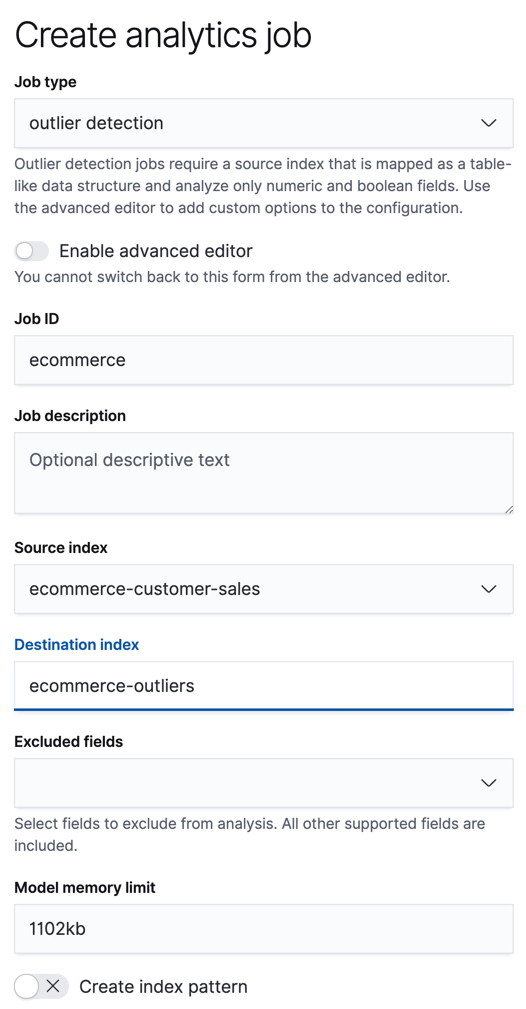
Task: Click the 'Job description' label
Action: click(x=70, y=416)
